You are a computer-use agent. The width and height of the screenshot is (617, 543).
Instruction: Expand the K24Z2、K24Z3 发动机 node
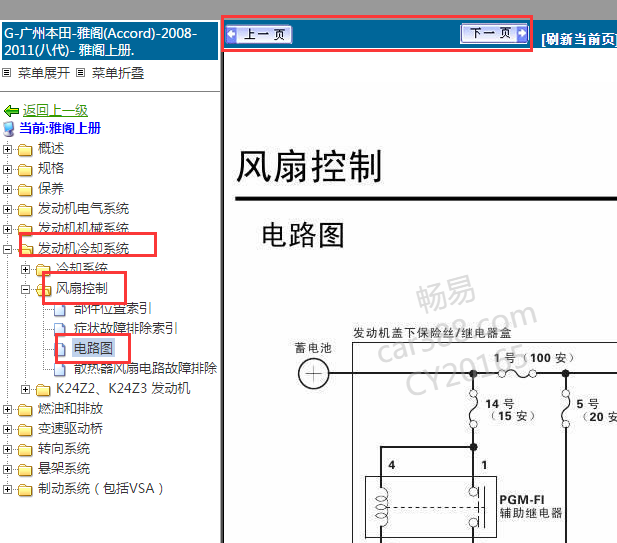point(25,389)
